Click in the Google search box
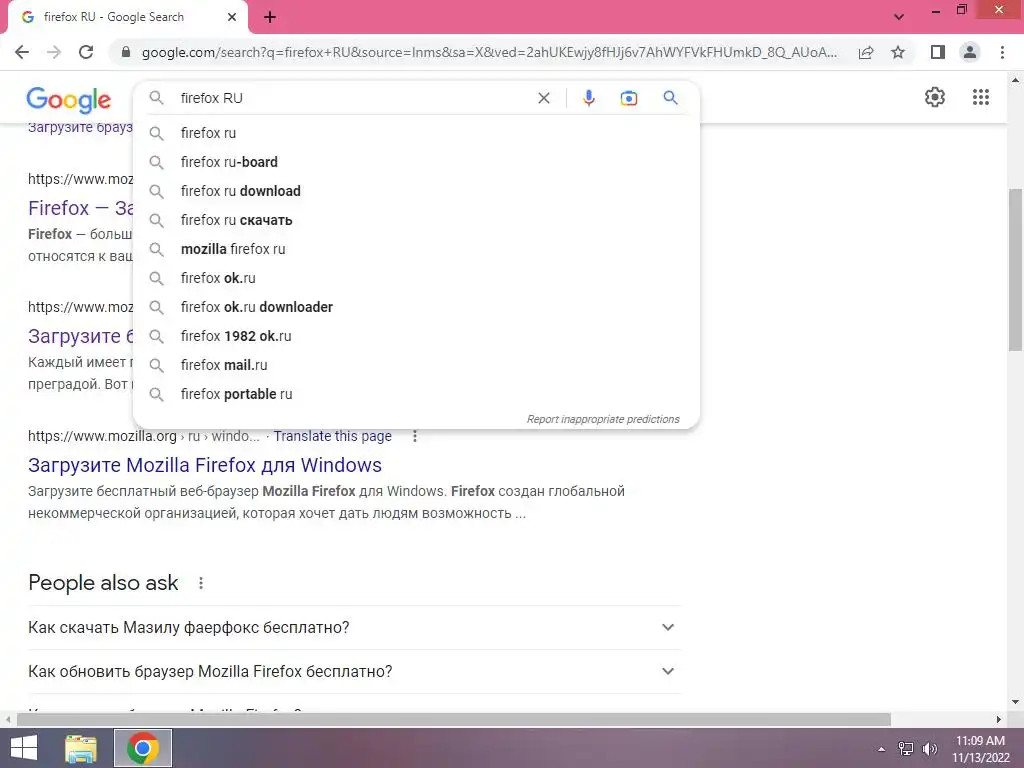This screenshot has width=1024, height=768. pos(353,98)
